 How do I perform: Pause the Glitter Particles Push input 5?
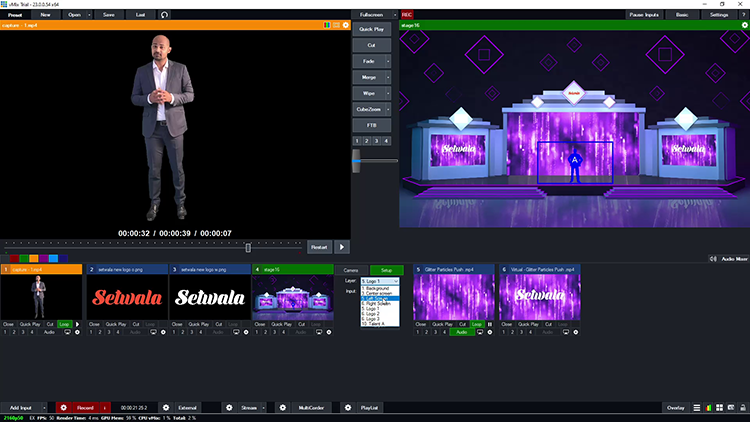coord(489,325)
